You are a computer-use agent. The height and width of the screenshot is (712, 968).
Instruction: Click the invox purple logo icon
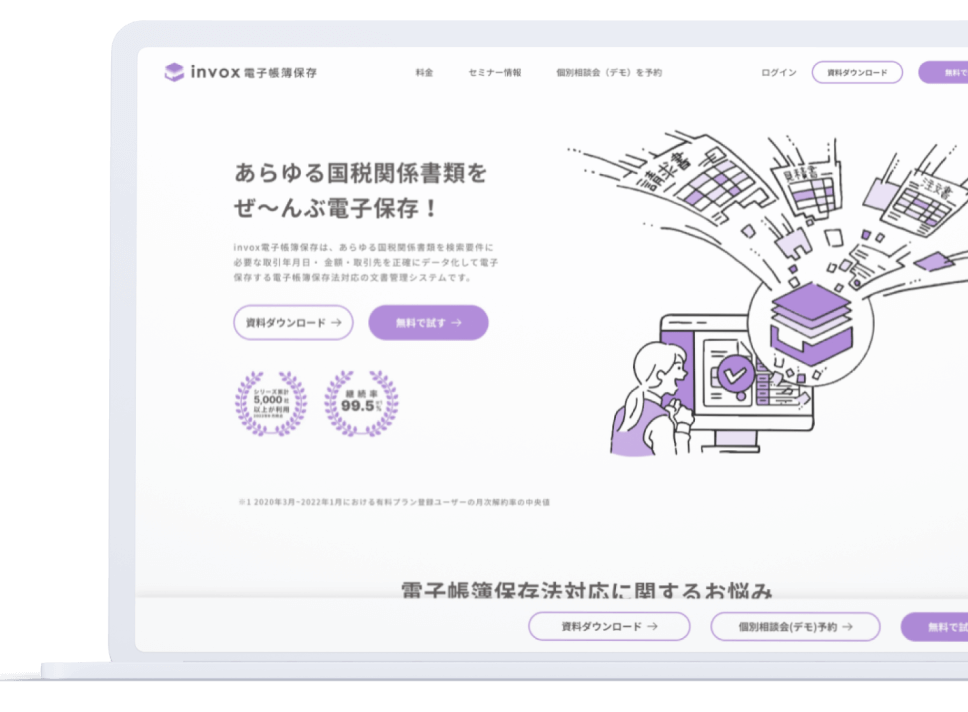pyautogui.click(x=174, y=72)
